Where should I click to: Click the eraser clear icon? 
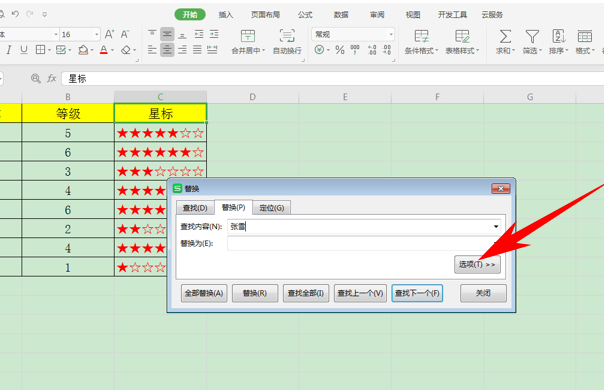point(126,50)
